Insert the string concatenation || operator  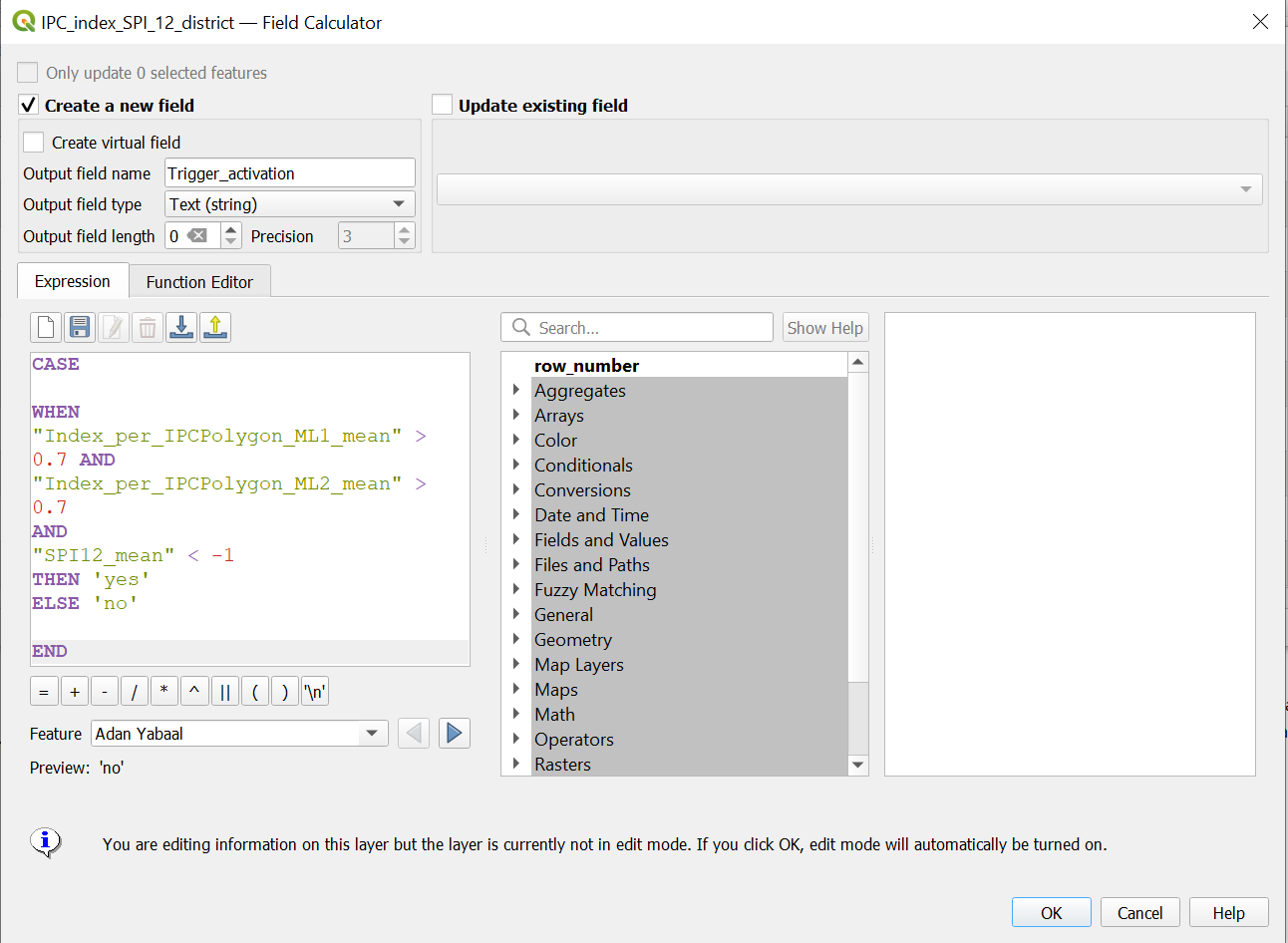(224, 692)
